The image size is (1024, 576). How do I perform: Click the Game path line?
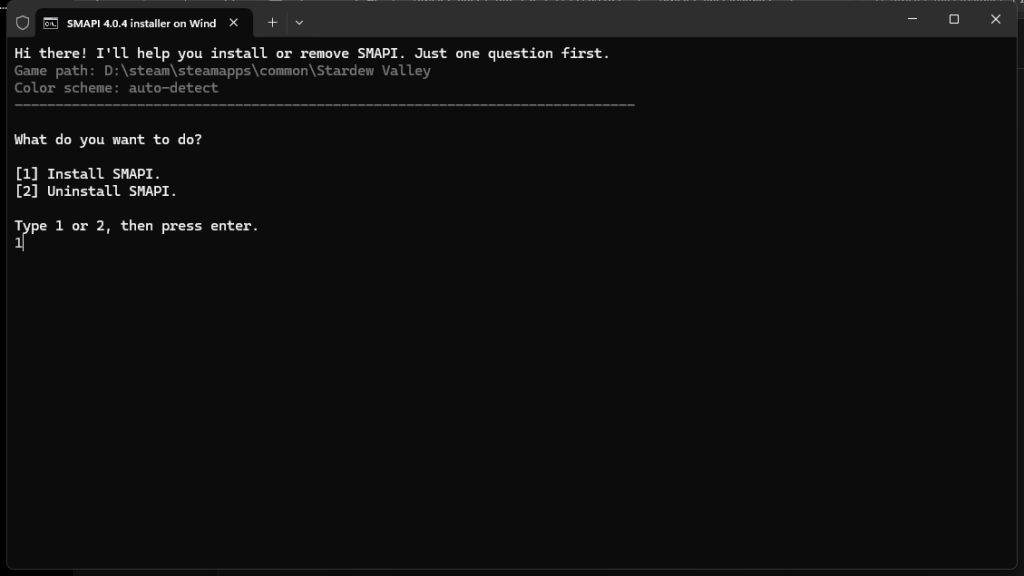pyautogui.click(x=222, y=71)
